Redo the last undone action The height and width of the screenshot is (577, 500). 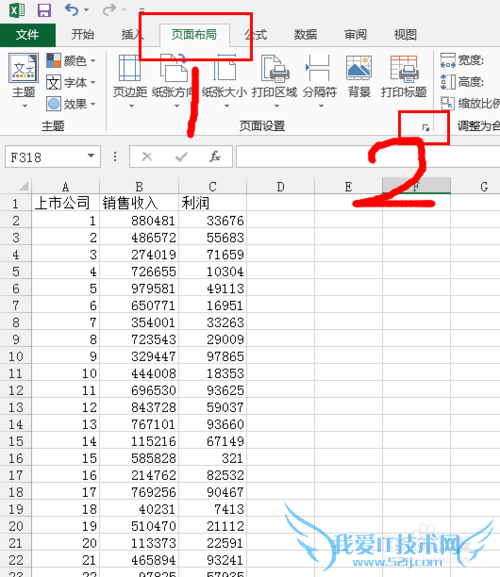109,10
